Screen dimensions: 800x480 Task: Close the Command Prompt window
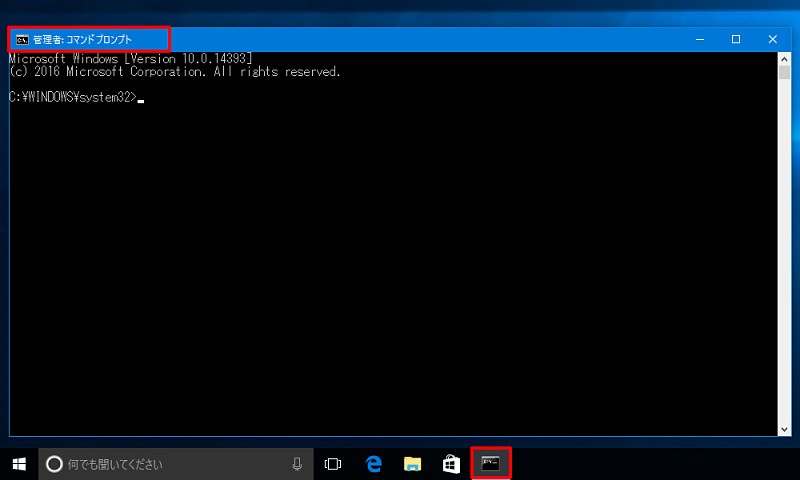(x=772, y=39)
